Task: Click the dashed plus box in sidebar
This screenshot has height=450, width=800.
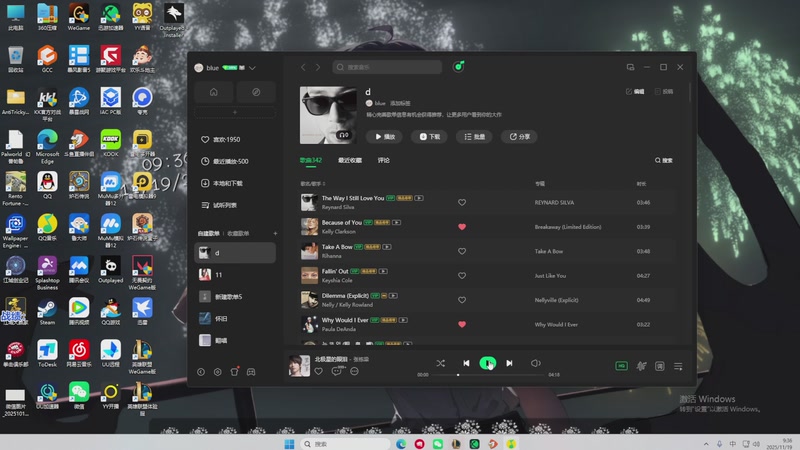Action: click(x=235, y=112)
